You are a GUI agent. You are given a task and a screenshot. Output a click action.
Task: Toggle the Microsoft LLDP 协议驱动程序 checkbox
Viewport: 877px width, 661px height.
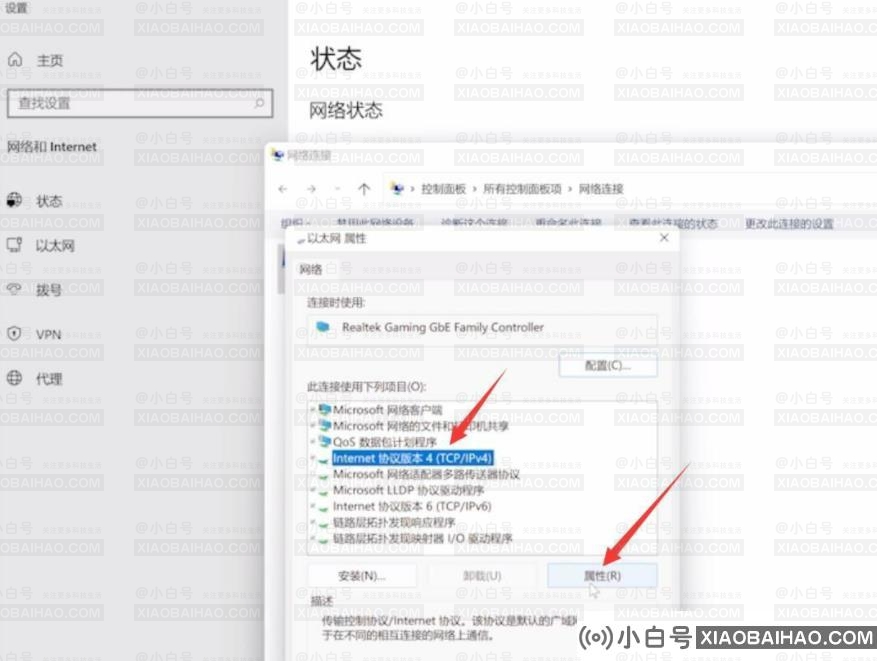313,490
